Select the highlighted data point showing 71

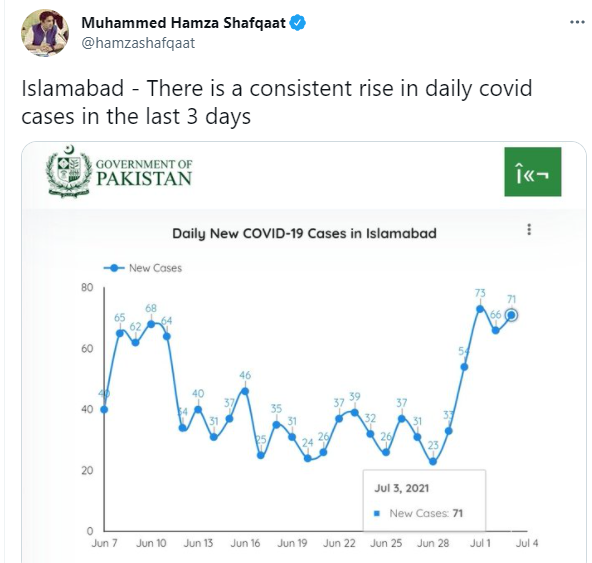[512, 315]
